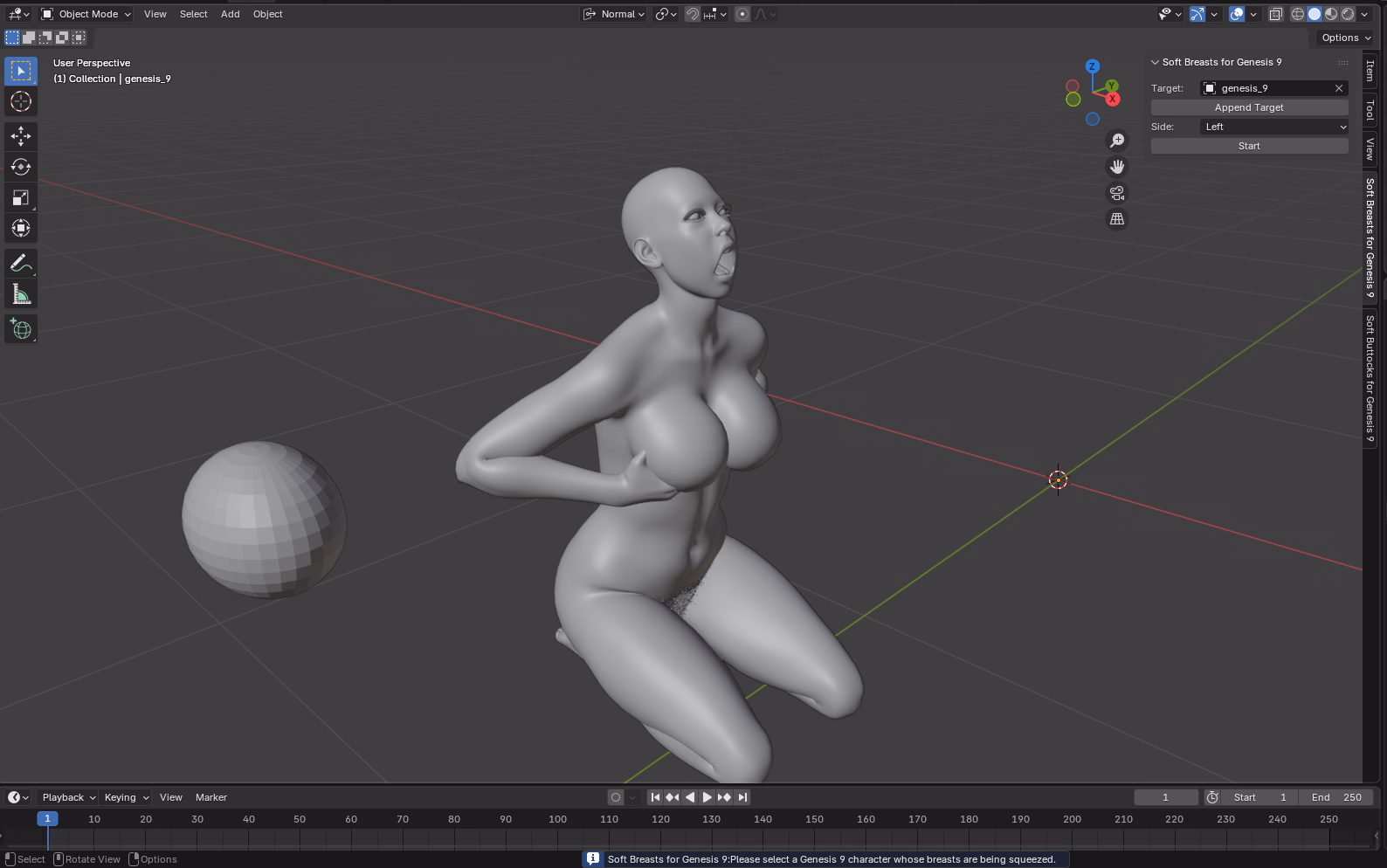Activate the Move tool
This screenshot has height=868, width=1387.
21,136
